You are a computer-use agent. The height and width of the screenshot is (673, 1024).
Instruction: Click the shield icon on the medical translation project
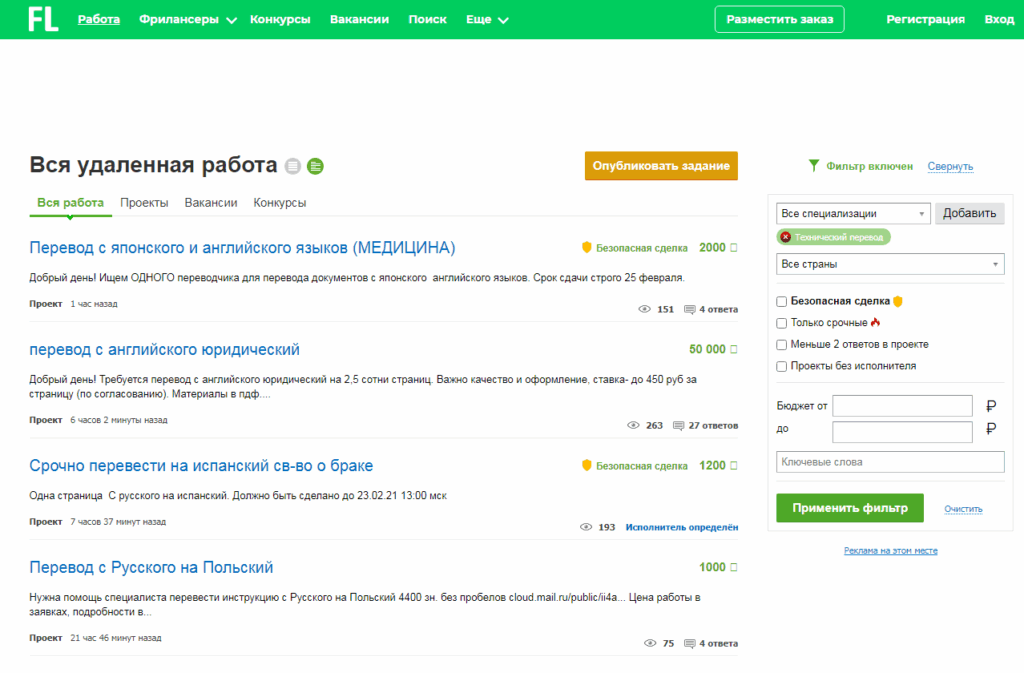(587, 247)
